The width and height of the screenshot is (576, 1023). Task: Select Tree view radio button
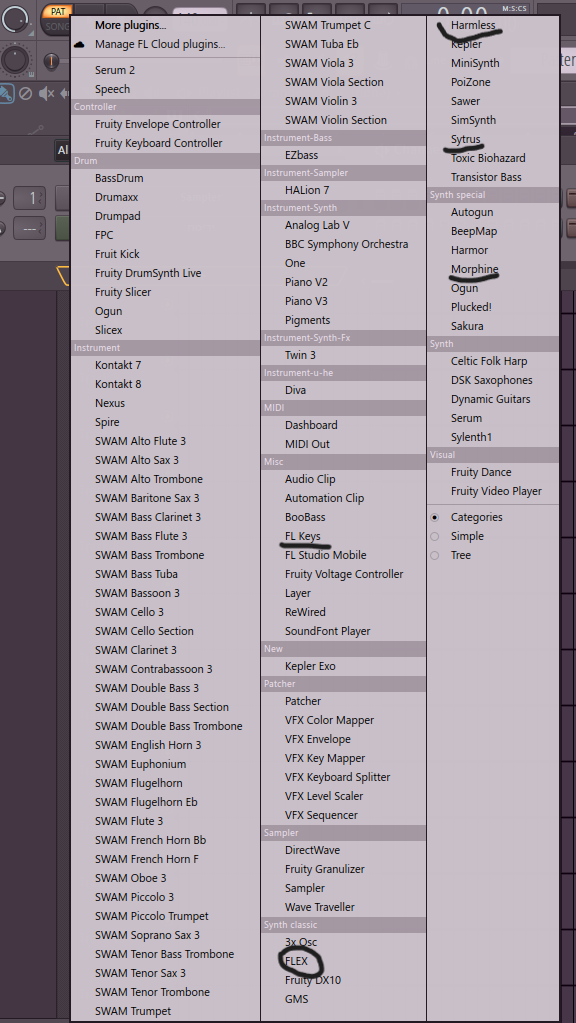[x=435, y=555]
